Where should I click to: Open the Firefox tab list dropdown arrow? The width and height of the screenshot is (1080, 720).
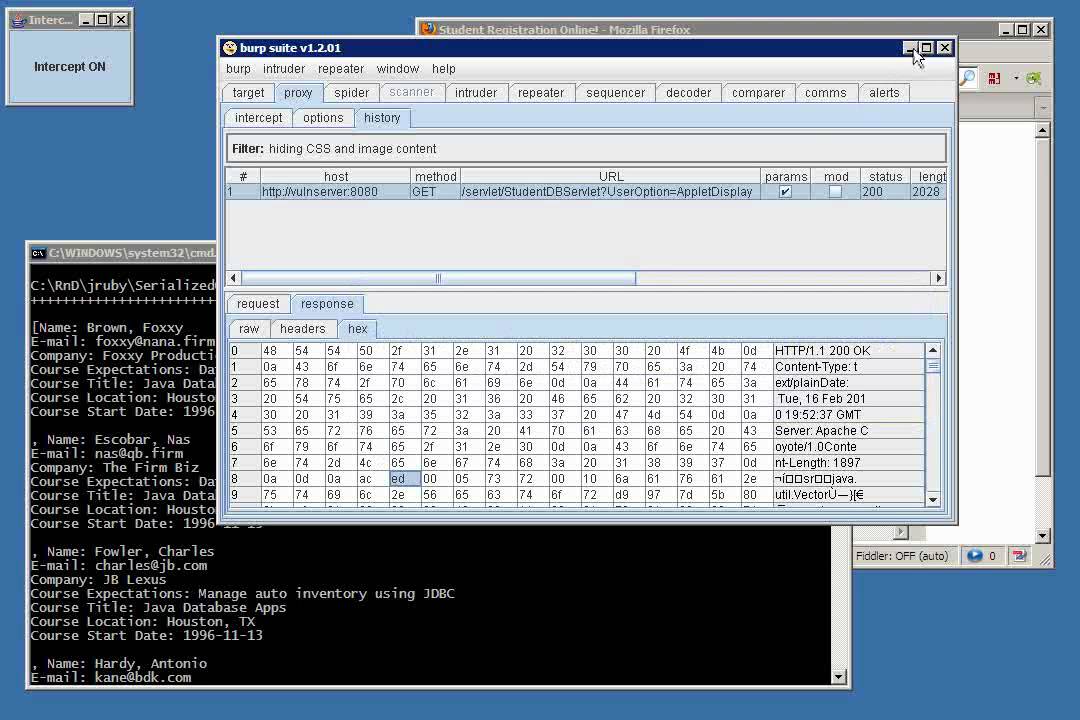(x=1043, y=108)
